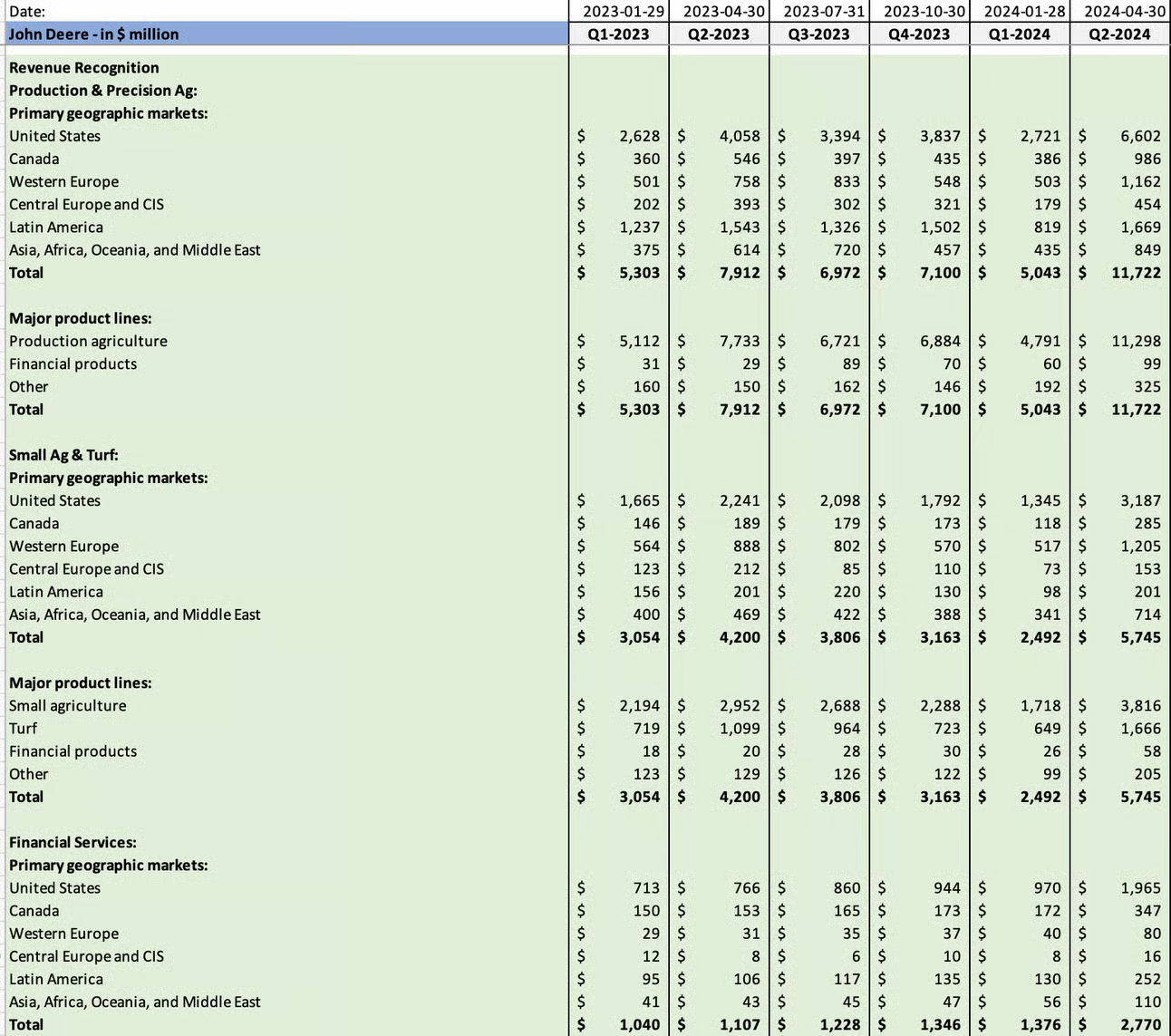This screenshot has height=1036, width=1171.
Task: Click Asia, Africa, Oceania value 720
Action: (x=847, y=250)
